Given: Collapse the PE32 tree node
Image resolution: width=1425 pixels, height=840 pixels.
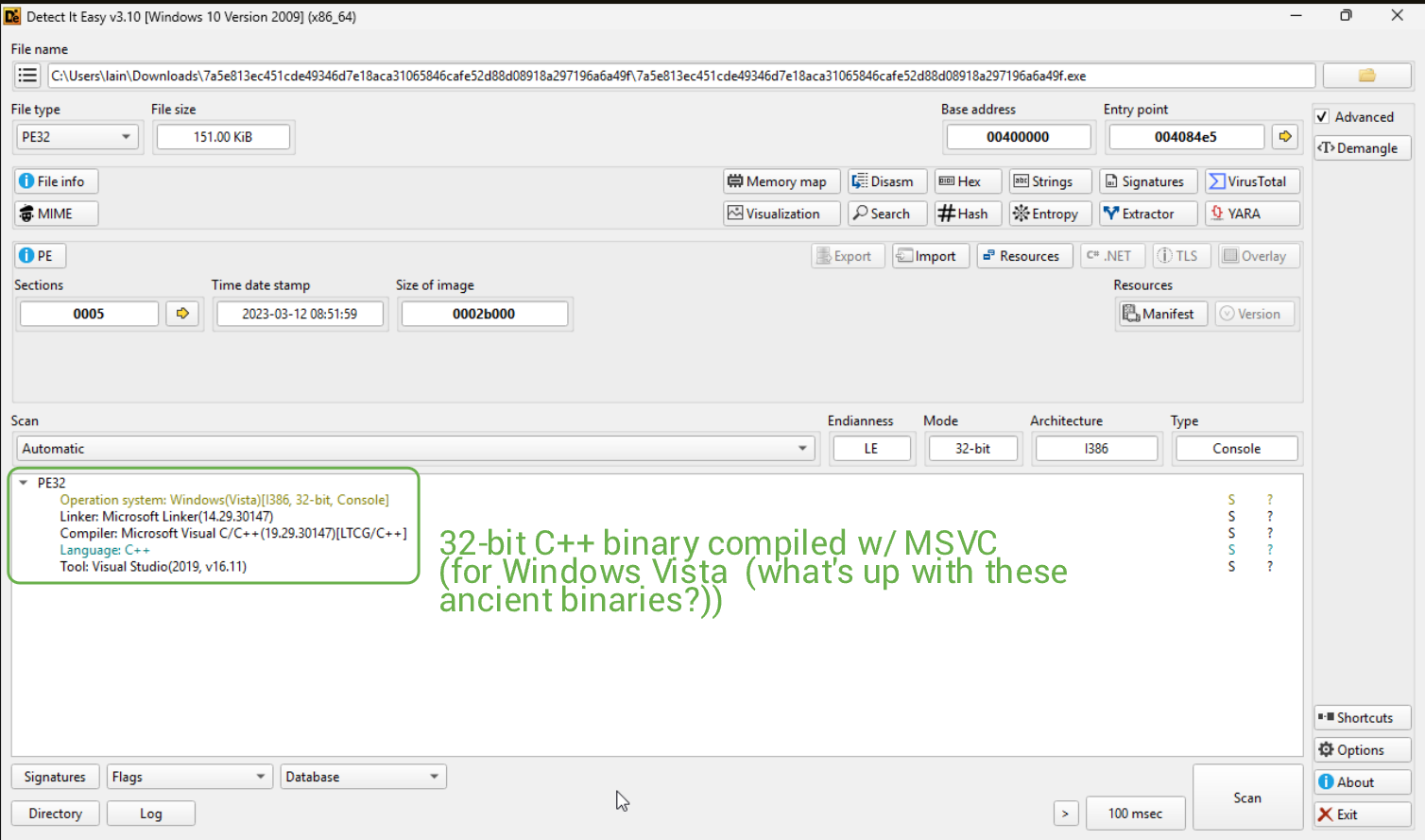Looking at the screenshot, I should coord(24,483).
